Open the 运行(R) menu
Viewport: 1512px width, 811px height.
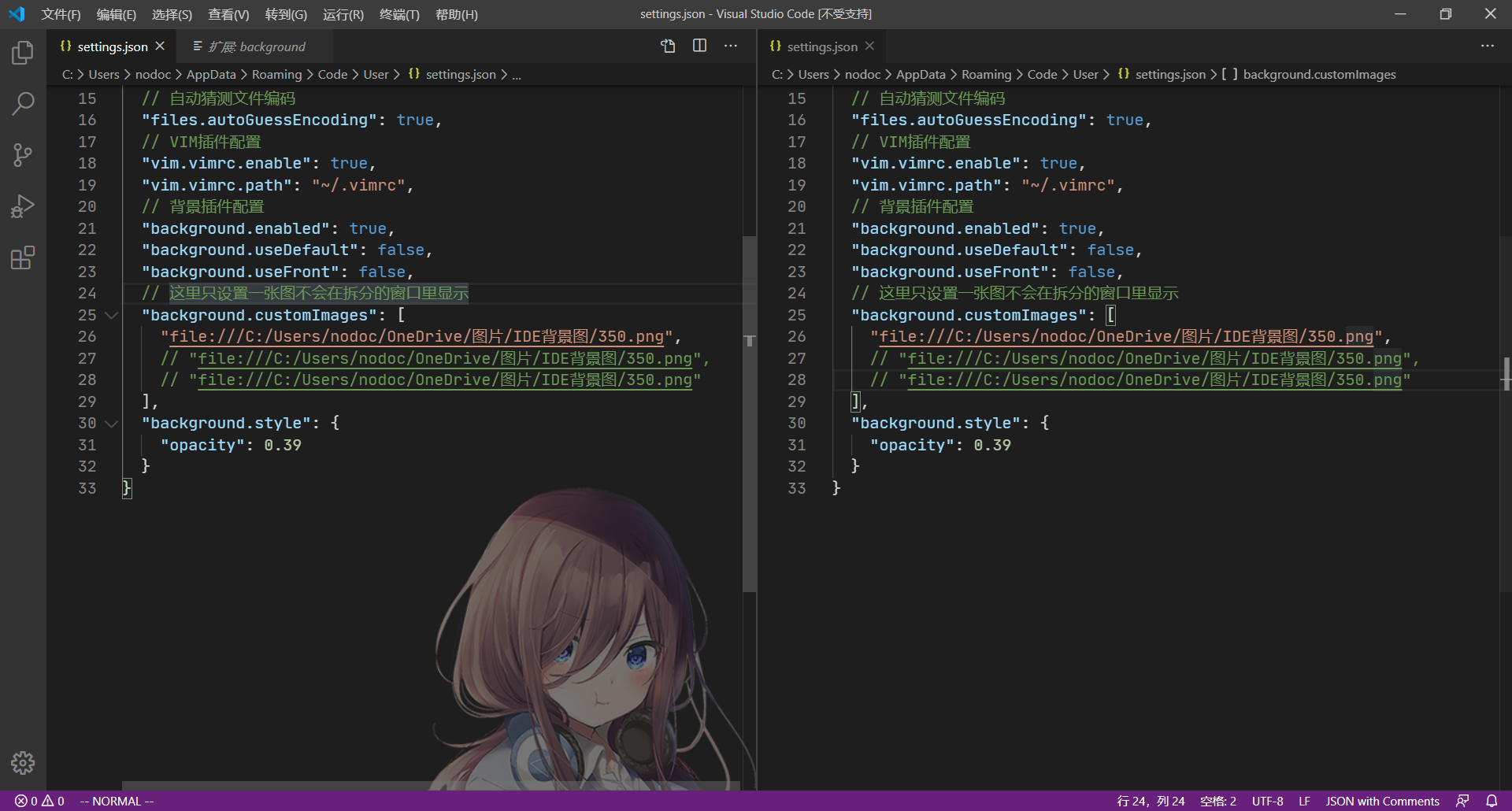(343, 14)
